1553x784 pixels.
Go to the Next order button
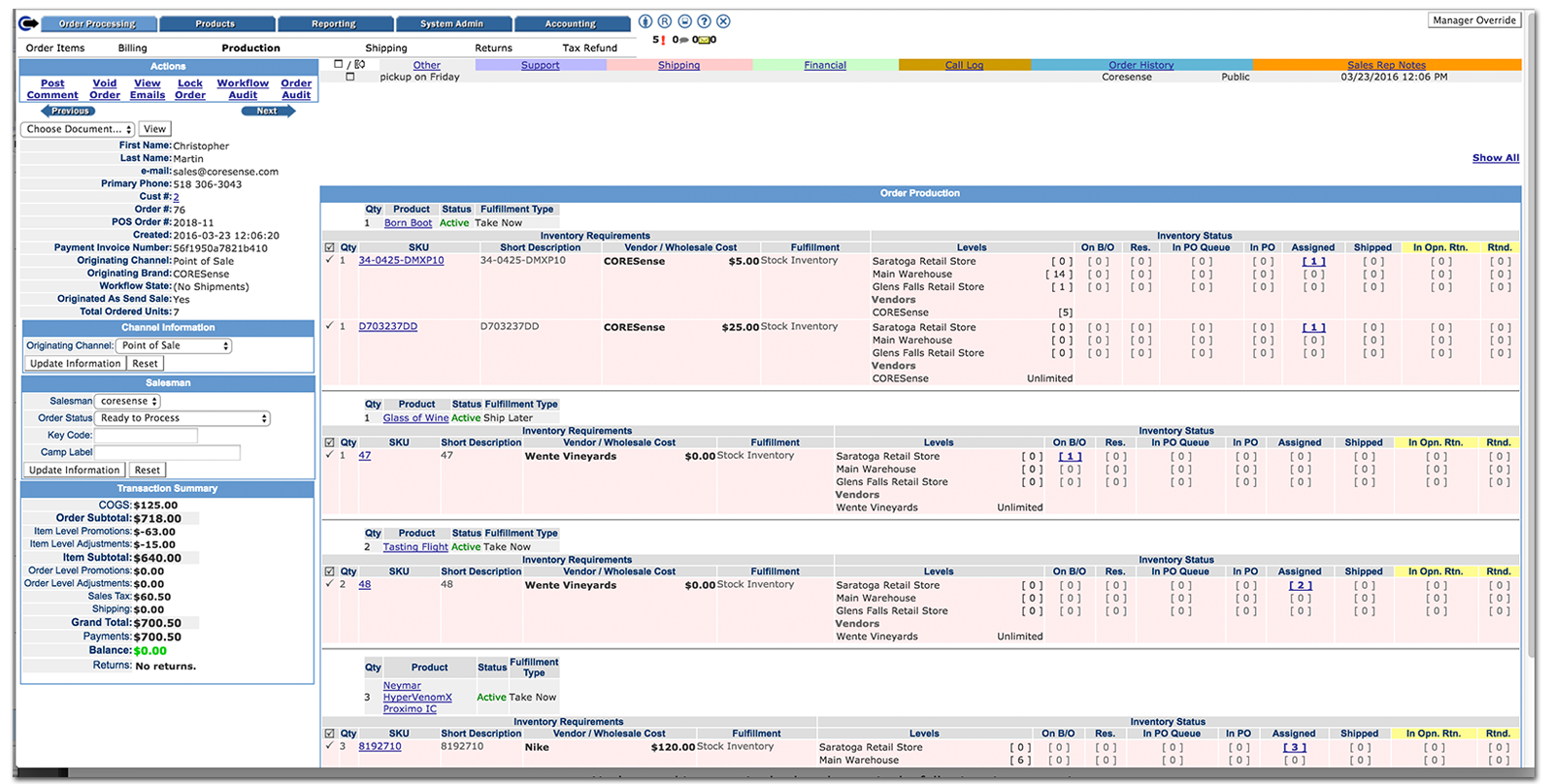point(267,111)
